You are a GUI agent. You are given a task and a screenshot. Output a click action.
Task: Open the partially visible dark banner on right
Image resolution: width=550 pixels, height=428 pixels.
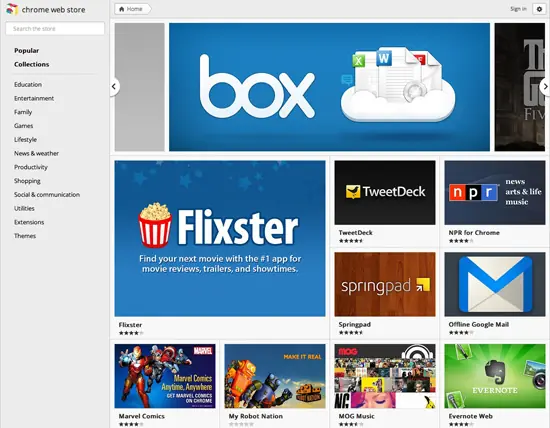click(520, 87)
